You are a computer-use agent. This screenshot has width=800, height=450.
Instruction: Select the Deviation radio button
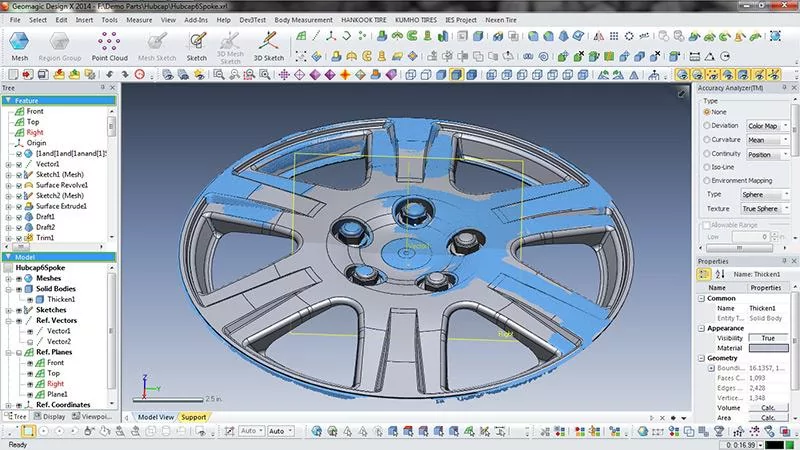[x=705, y=126]
